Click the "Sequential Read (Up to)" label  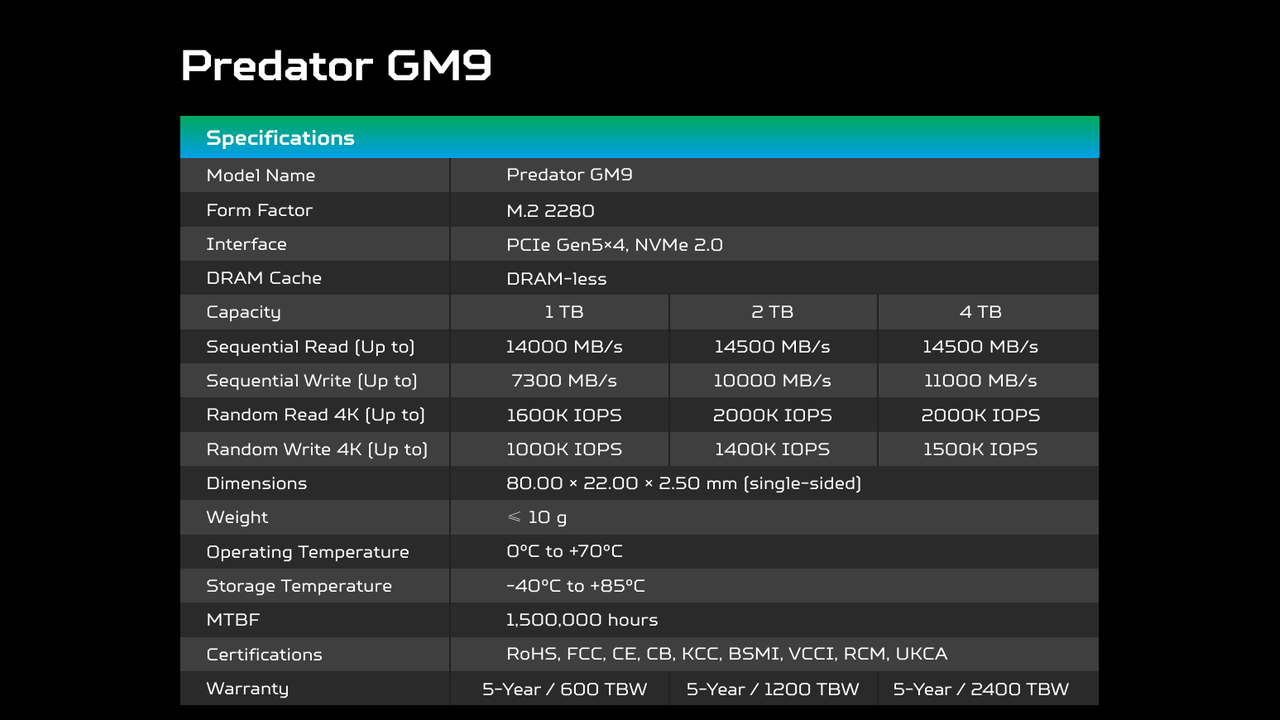click(310, 347)
